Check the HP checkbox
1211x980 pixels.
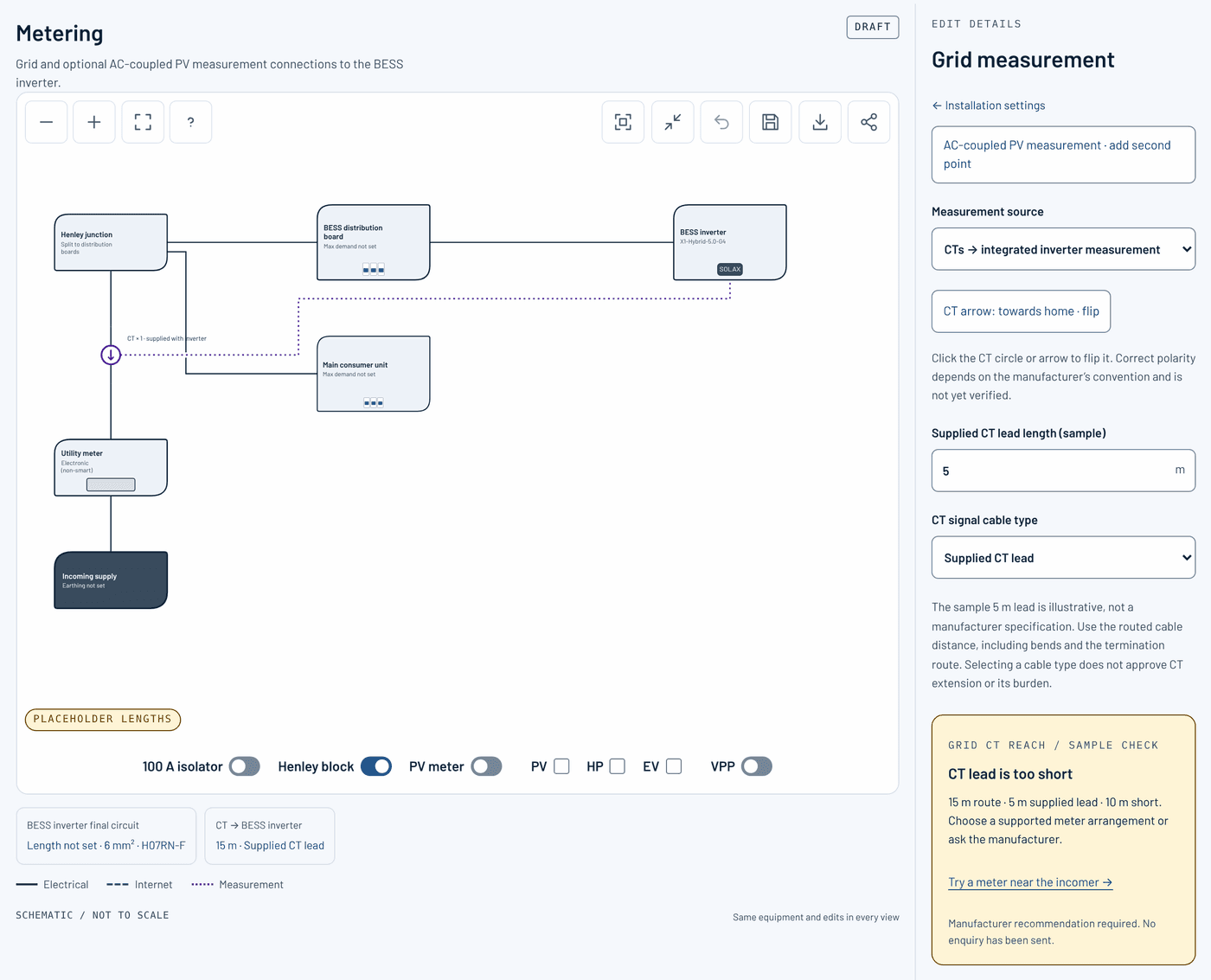[617, 766]
